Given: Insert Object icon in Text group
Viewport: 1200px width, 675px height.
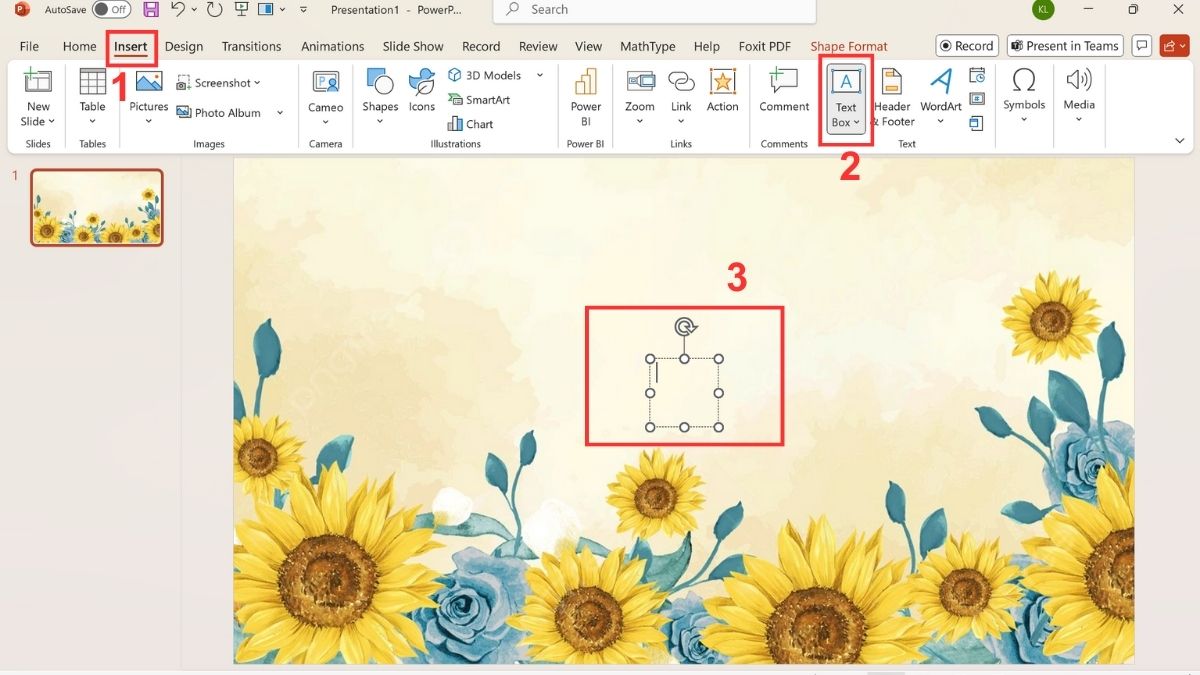Looking at the screenshot, I should click(977, 123).
